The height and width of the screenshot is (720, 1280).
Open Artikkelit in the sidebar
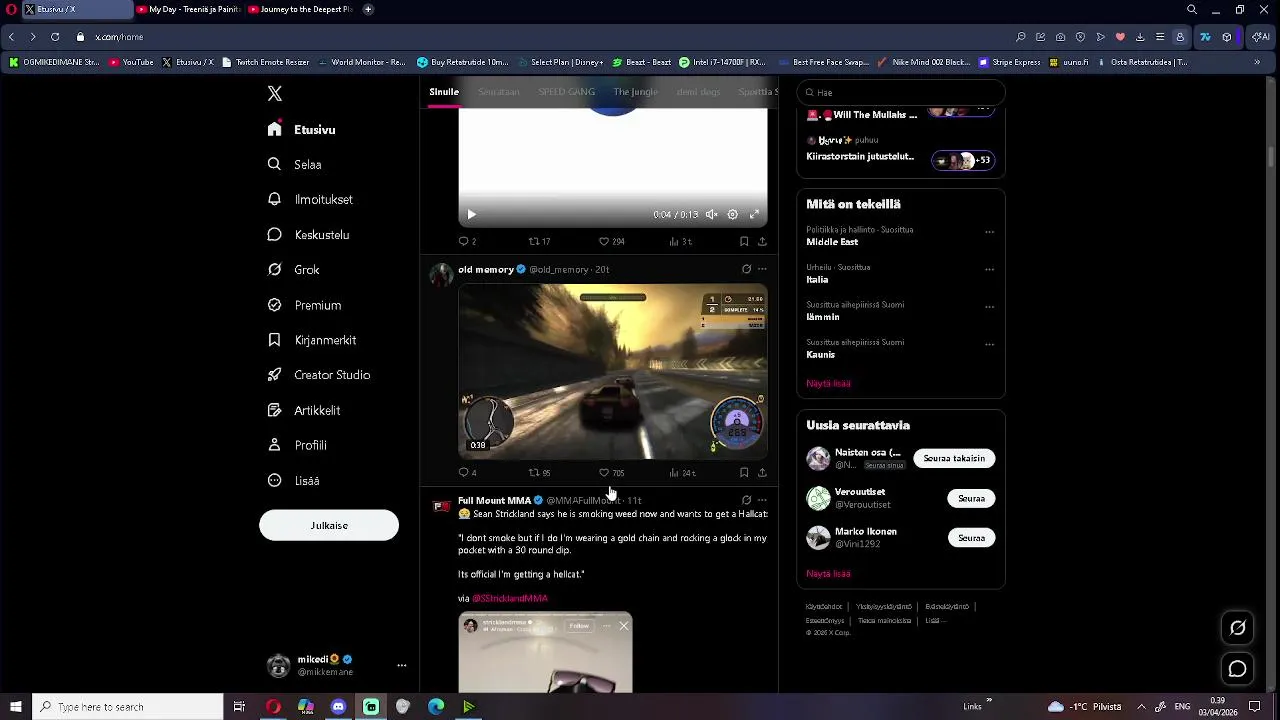tap(304, 410)
